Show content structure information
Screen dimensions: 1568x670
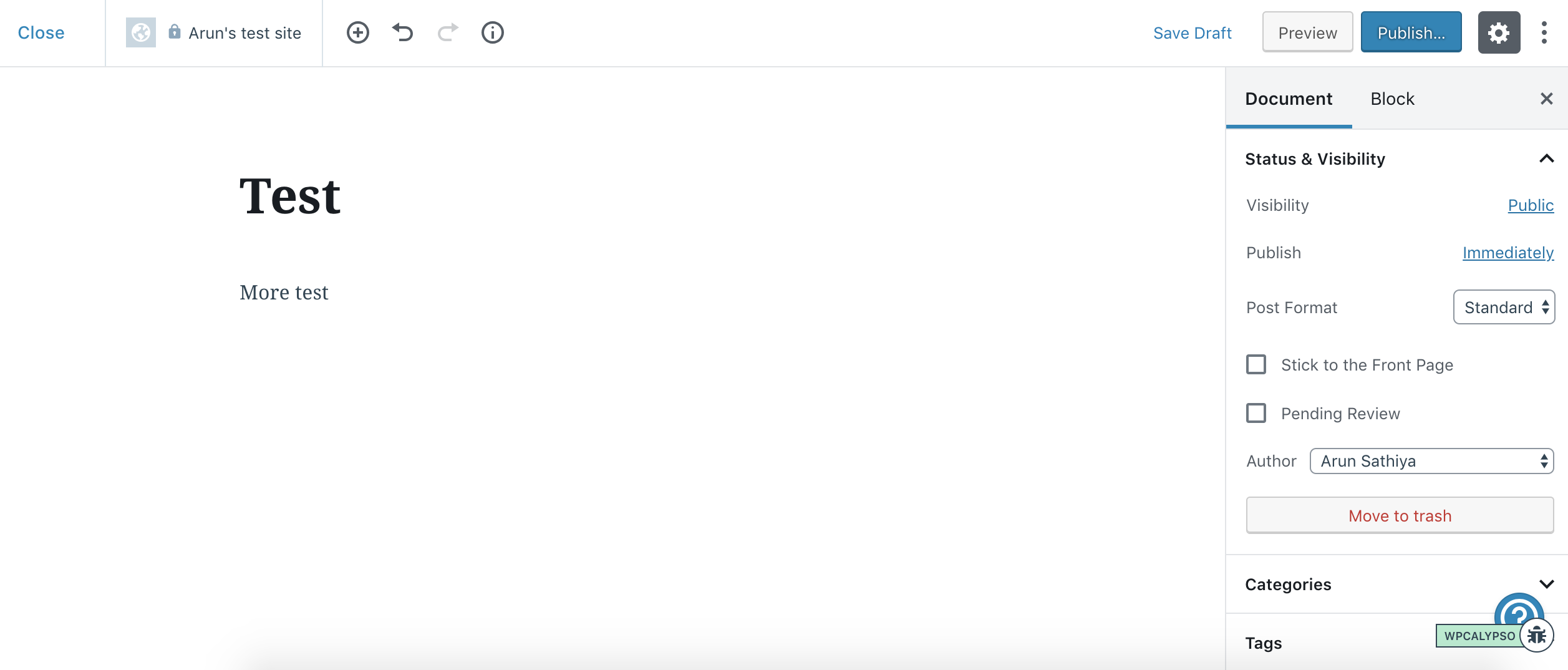click(493, 32)
